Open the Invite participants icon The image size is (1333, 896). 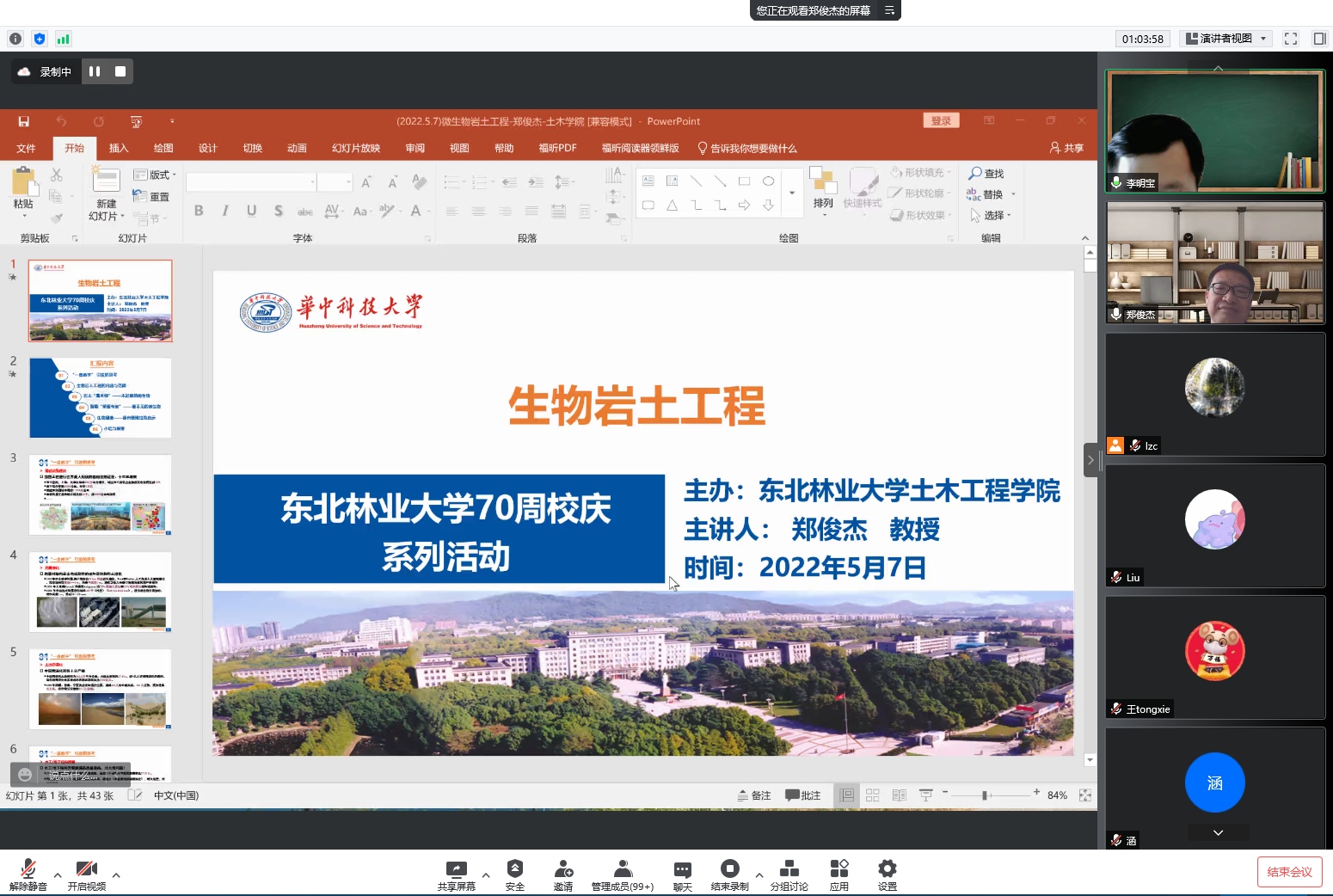tap(563, 869)
